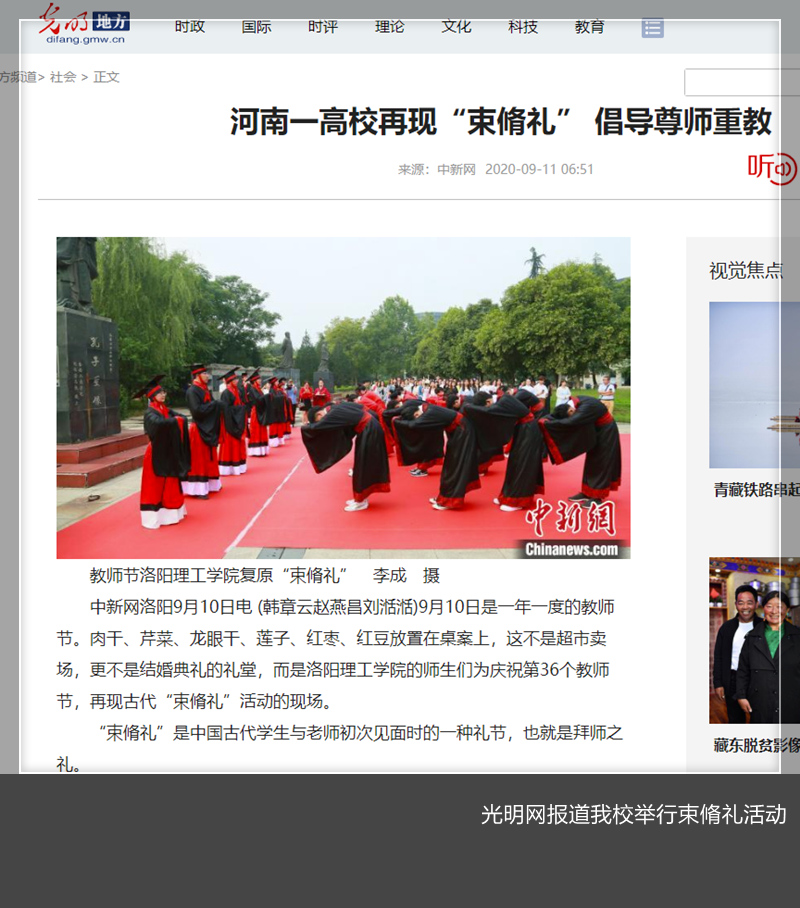Open the hamburger list menu icon
800x908 pixels.
pyautogui.click(x=652, y=27)
